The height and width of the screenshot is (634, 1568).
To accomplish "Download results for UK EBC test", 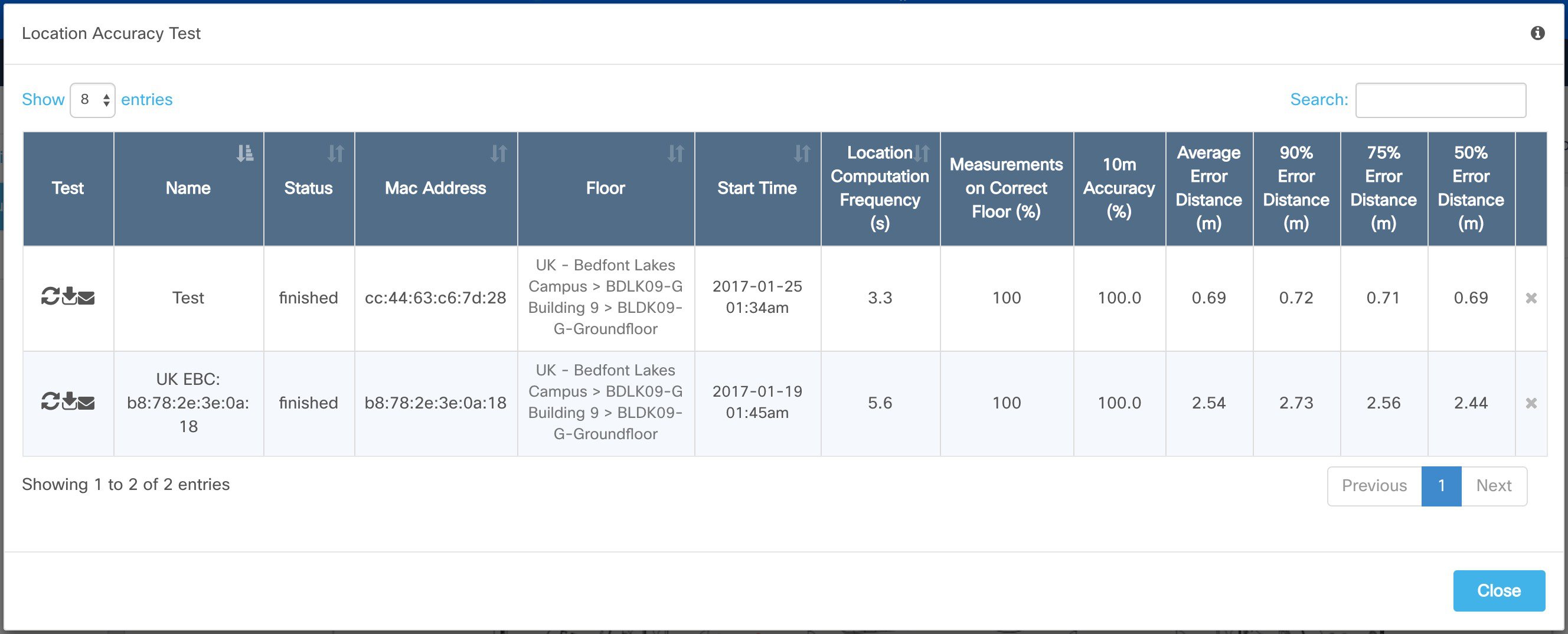I will pos(70,401).
